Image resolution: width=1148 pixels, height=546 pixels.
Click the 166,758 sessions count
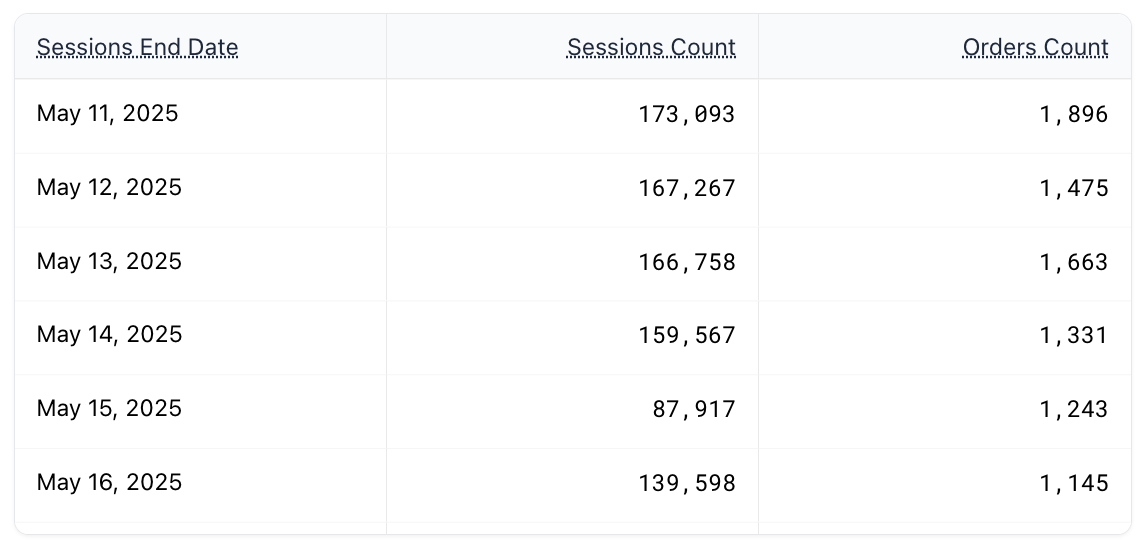(x=687, y=263)
